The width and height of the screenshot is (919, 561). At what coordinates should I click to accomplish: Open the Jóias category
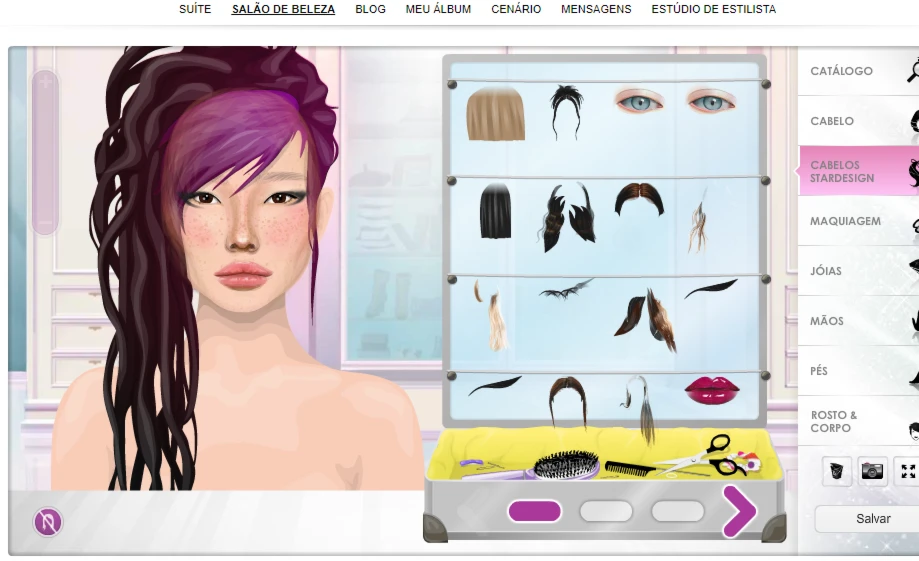click(x=859, y=271)
